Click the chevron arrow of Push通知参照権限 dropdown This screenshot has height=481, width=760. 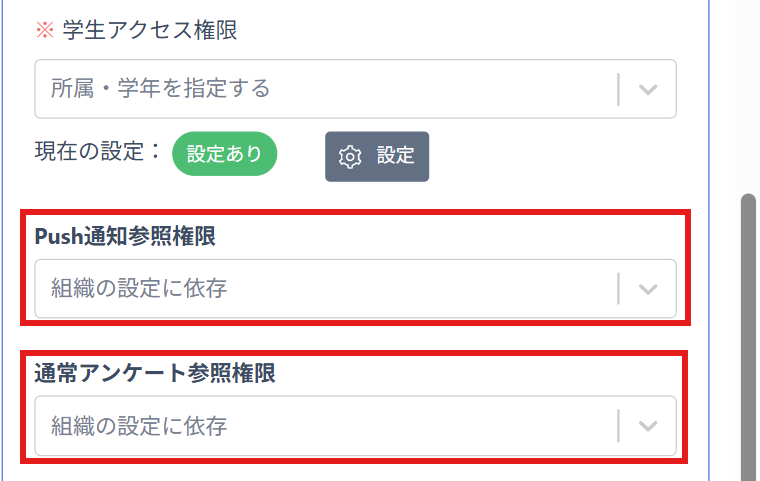click(x=648, y=289)
